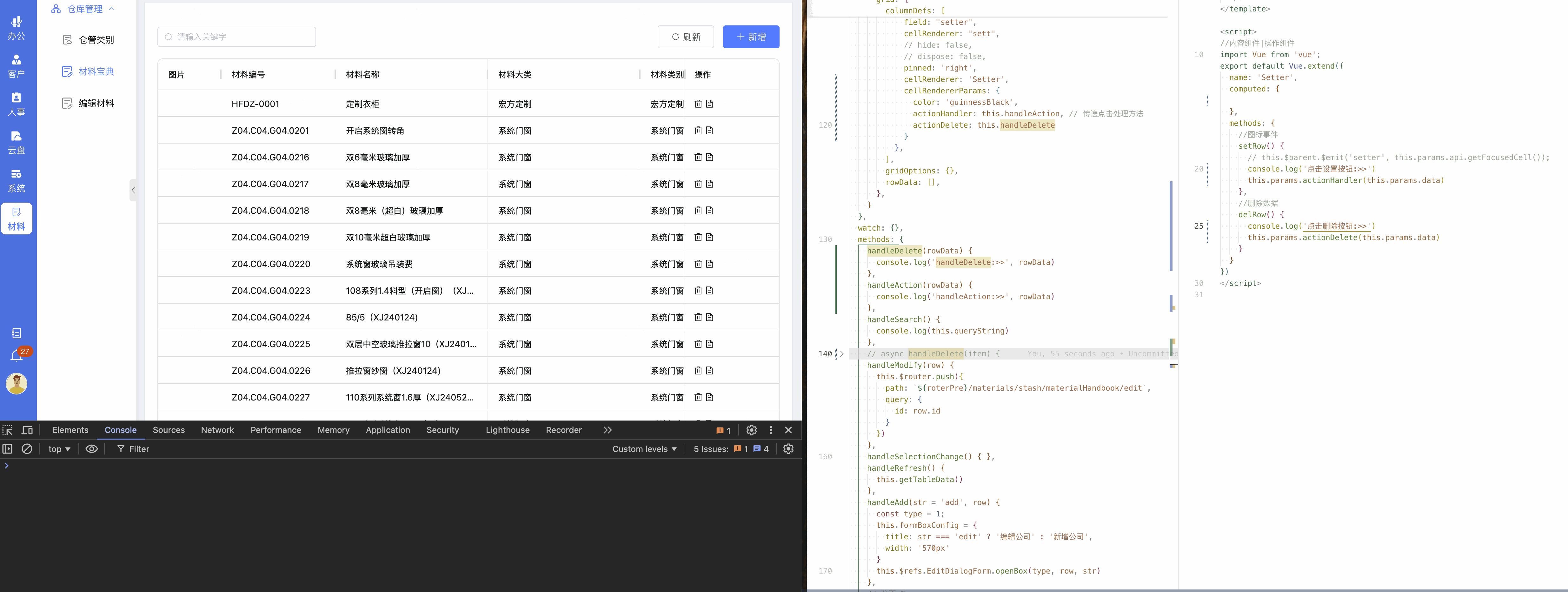Focus the 请输入关键字 search field
The height and width of the screenshot is (592, 1568).
(x=237, y=37)
